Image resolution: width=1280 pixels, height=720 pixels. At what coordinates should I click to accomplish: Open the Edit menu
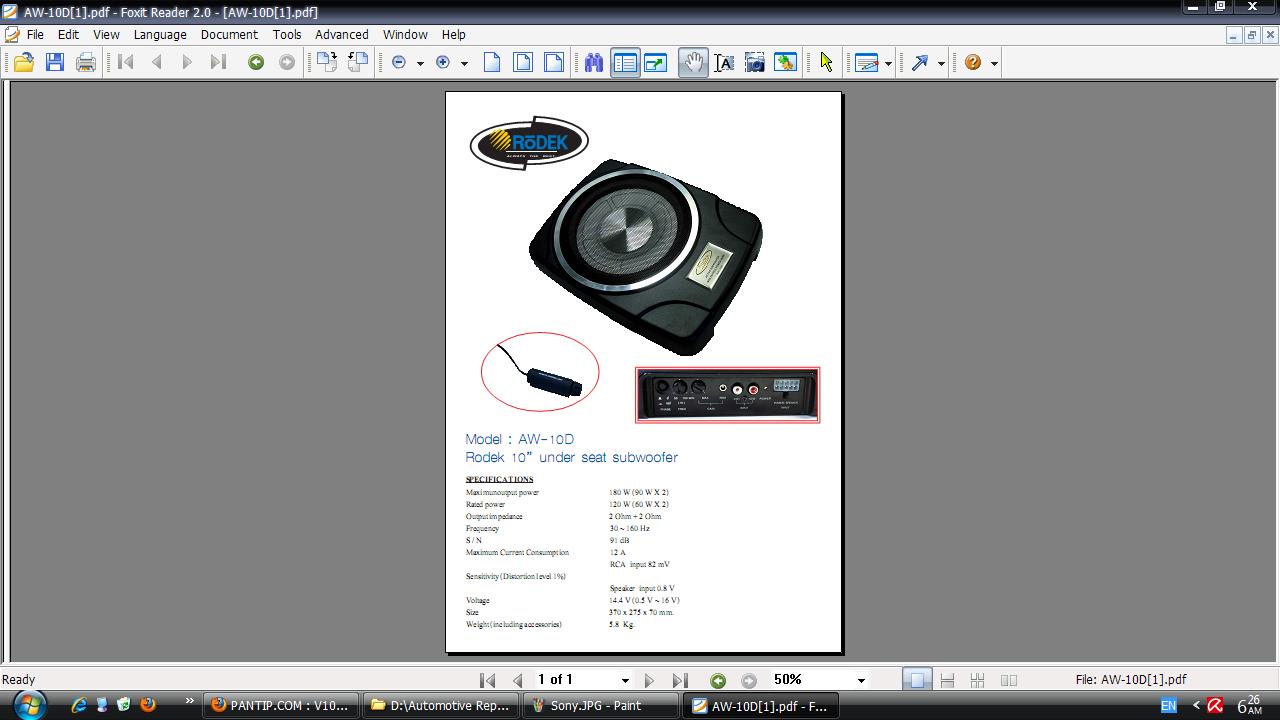click(x=68, y=34)
